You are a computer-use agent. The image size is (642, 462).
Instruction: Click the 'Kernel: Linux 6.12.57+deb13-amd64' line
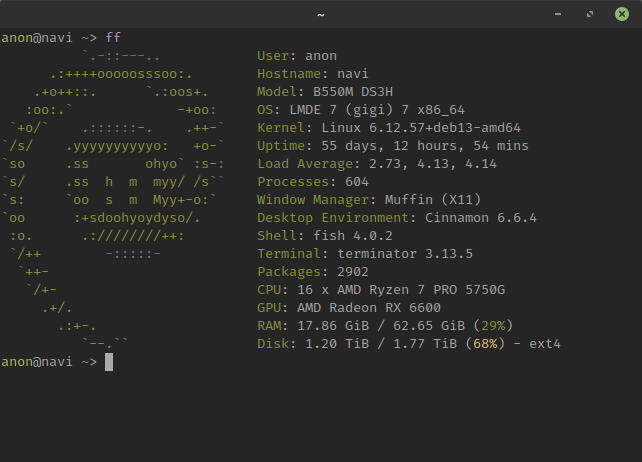click(x=389, y=128)
